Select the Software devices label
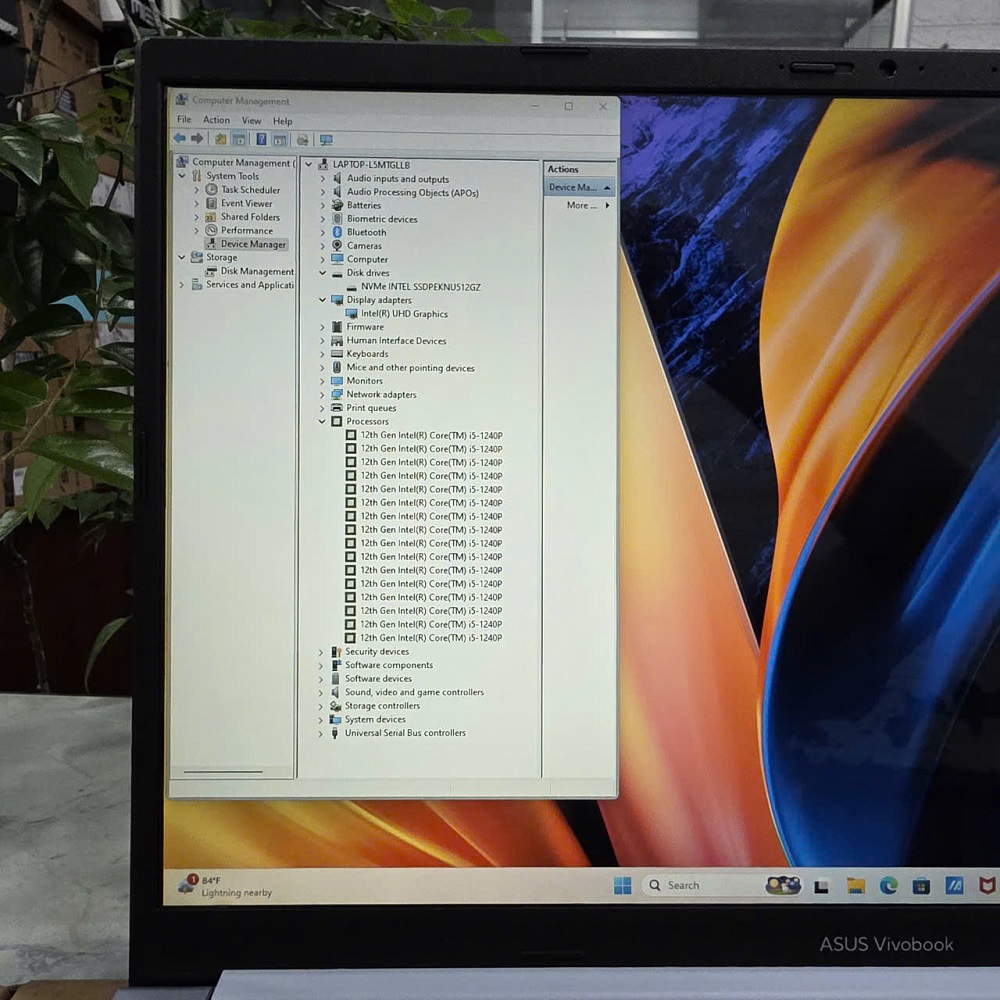This screenshot has width=1000, height=1000. tap(378, 679)
